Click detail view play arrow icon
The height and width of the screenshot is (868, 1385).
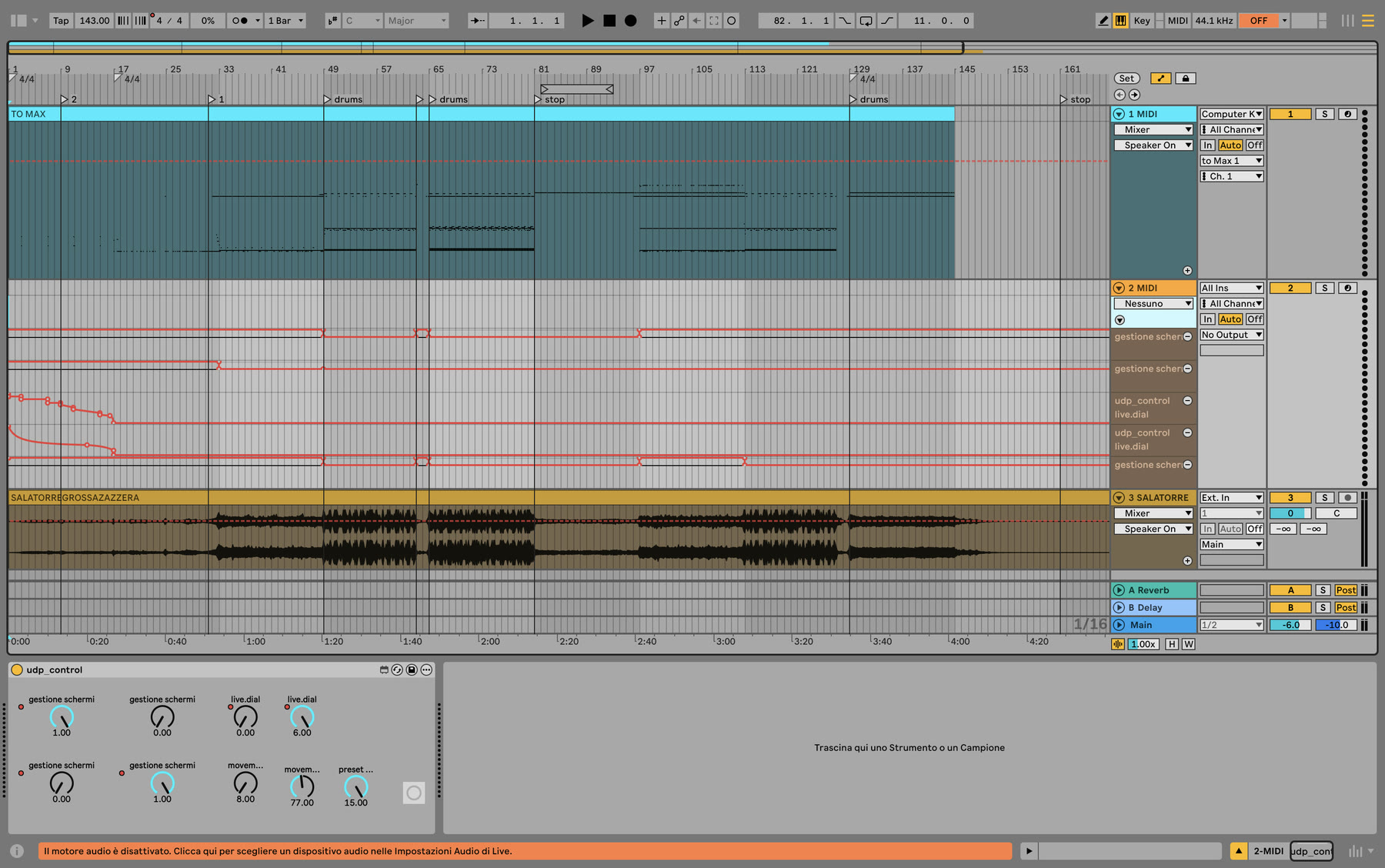click(x=1029, y=851)
